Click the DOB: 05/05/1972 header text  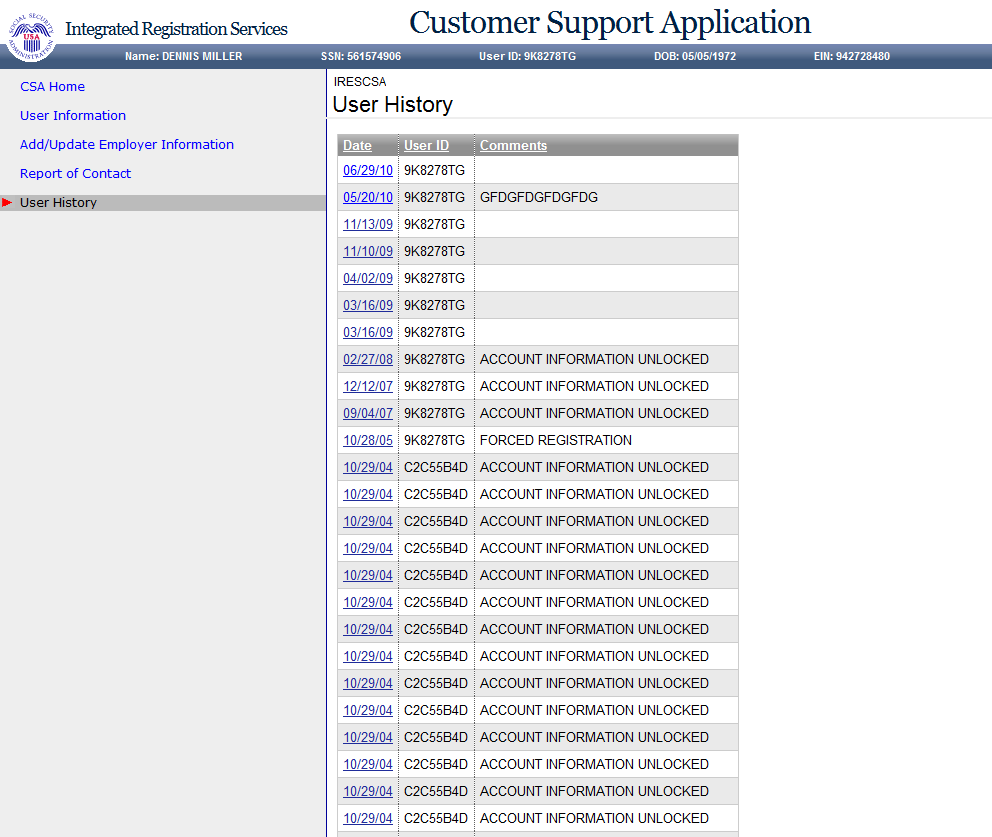pyautogui.click(x=695, y=56)
